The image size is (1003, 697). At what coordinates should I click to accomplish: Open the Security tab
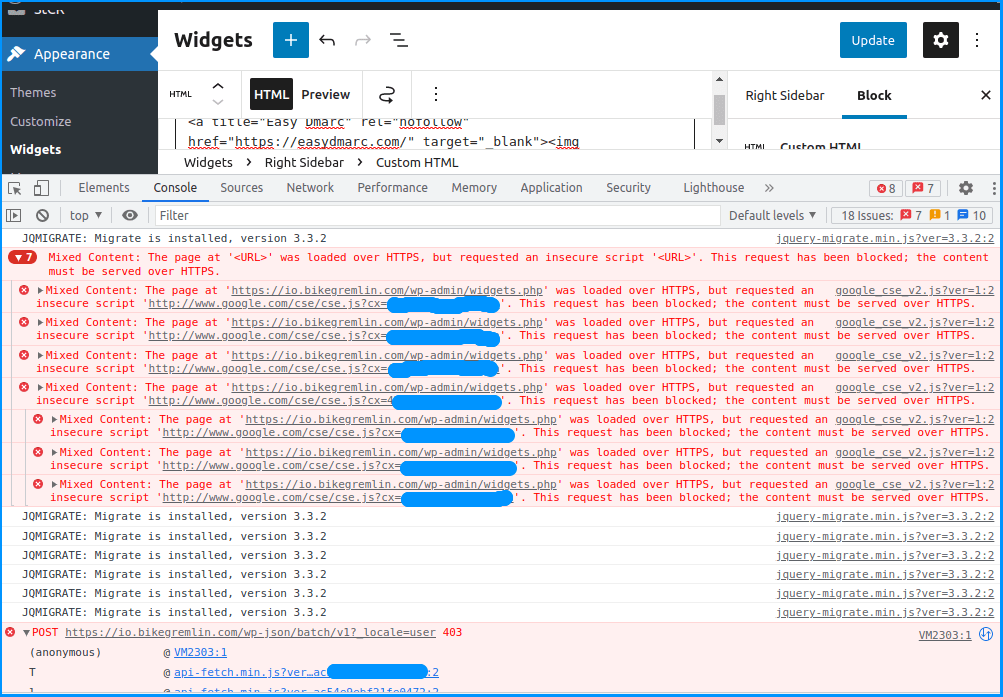(628, 187)
